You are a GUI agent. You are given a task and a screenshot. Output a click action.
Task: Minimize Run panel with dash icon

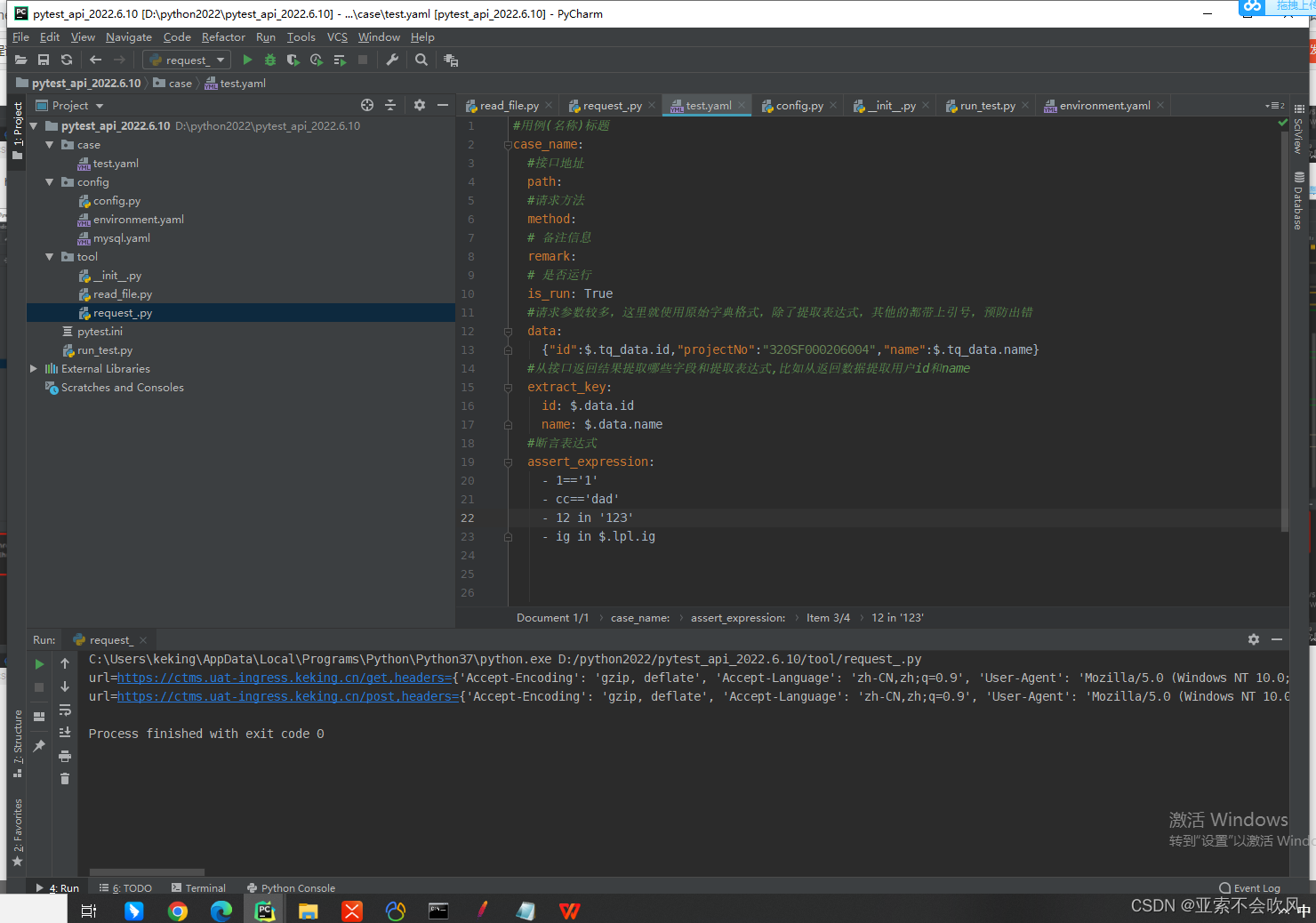(1277, 639)
